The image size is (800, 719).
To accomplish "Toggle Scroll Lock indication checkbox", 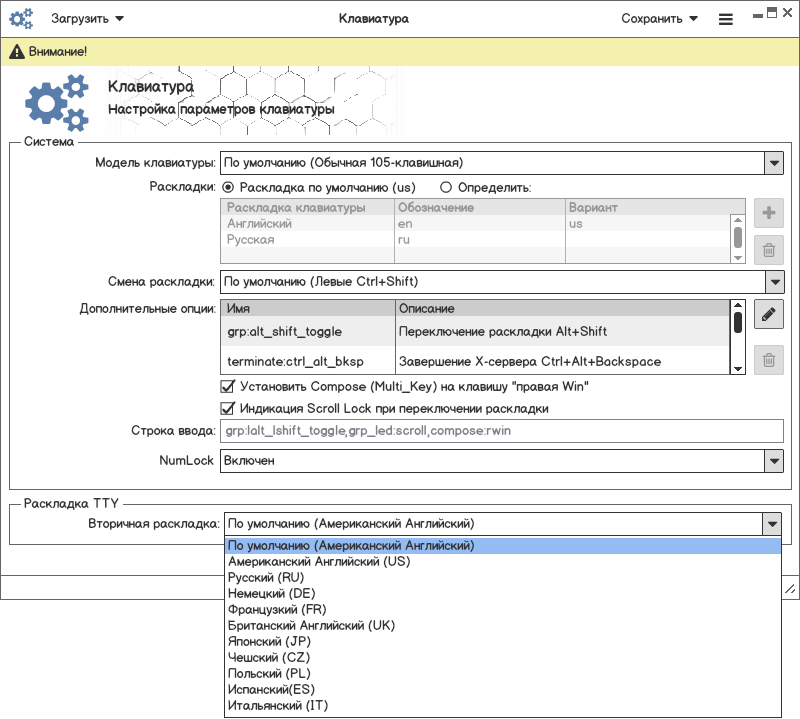I will click(226, 408).
